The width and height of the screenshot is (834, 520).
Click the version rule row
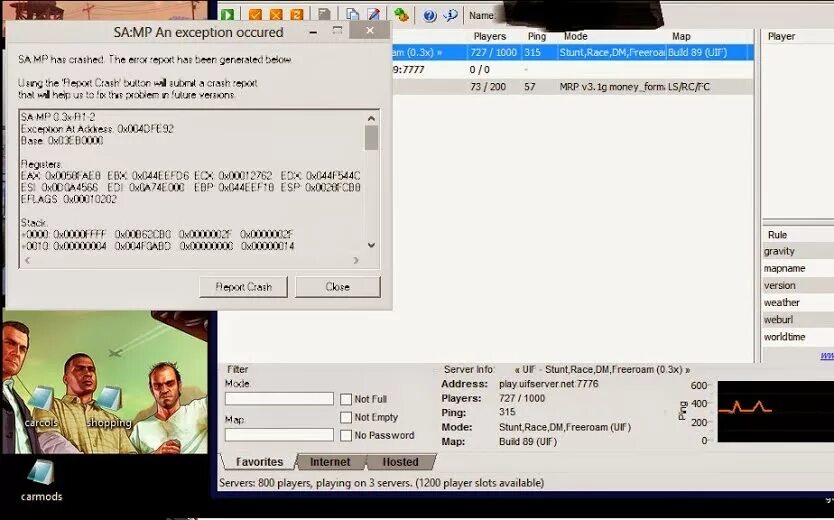click(x=798, y=285)
